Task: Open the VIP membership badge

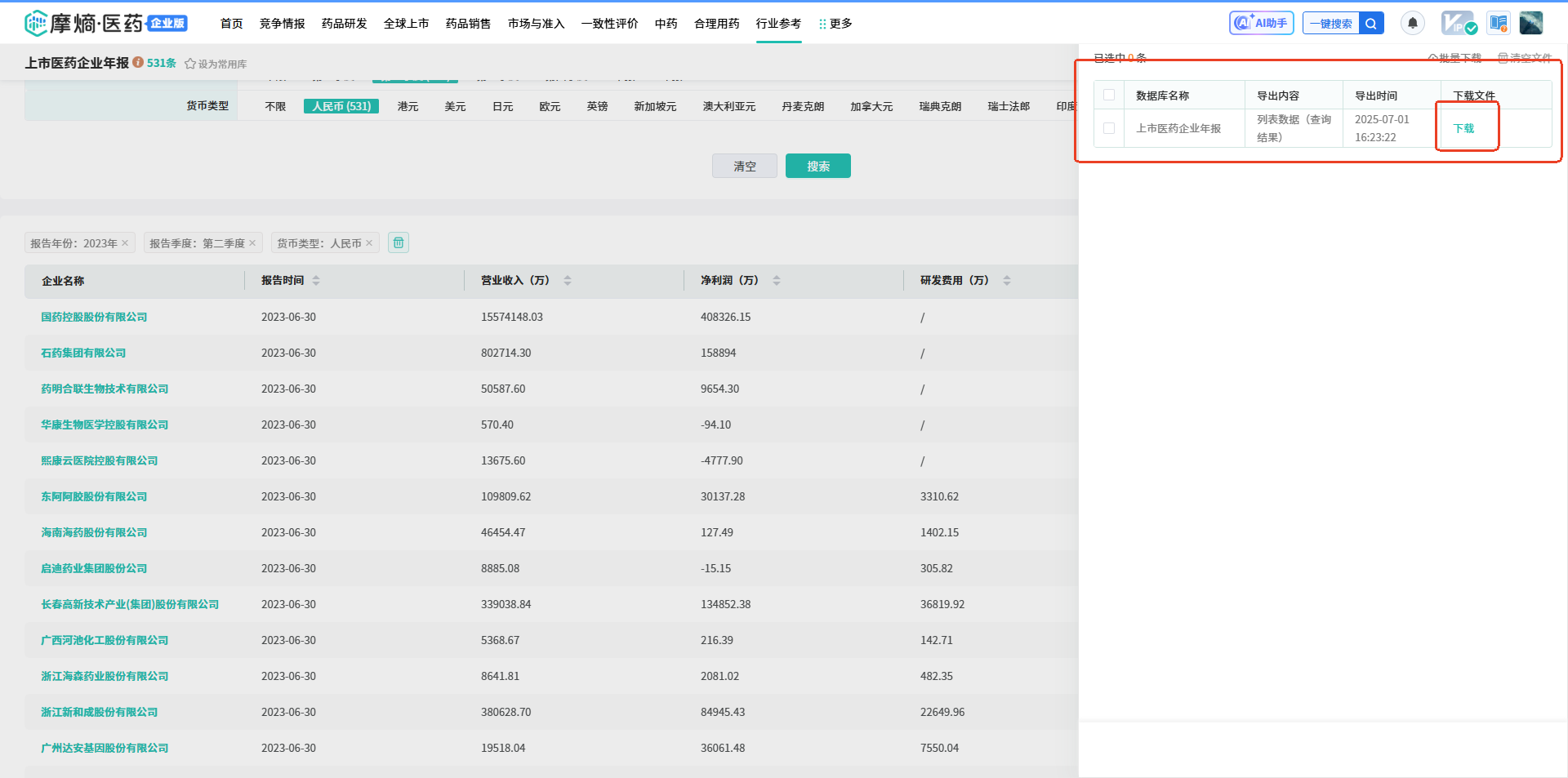Action: pyautogui.click(x=1459, y=23)
